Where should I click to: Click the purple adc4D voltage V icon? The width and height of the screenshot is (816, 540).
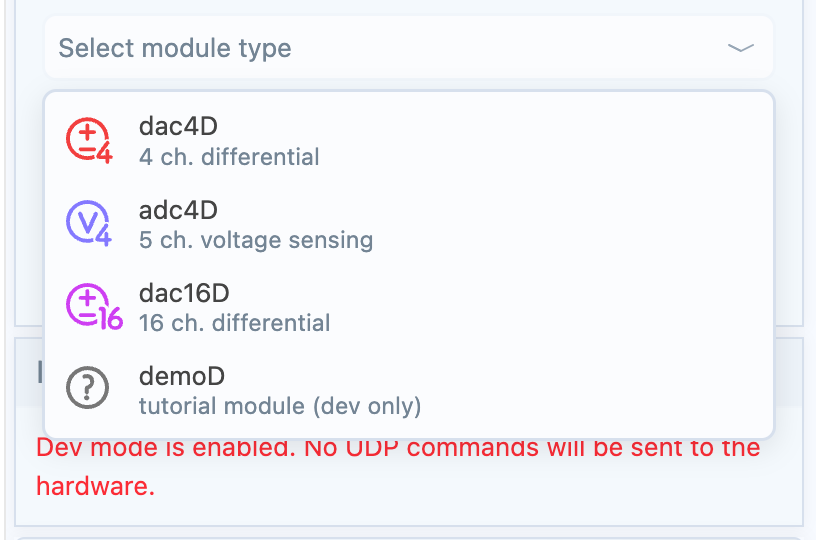coord(88,223)
